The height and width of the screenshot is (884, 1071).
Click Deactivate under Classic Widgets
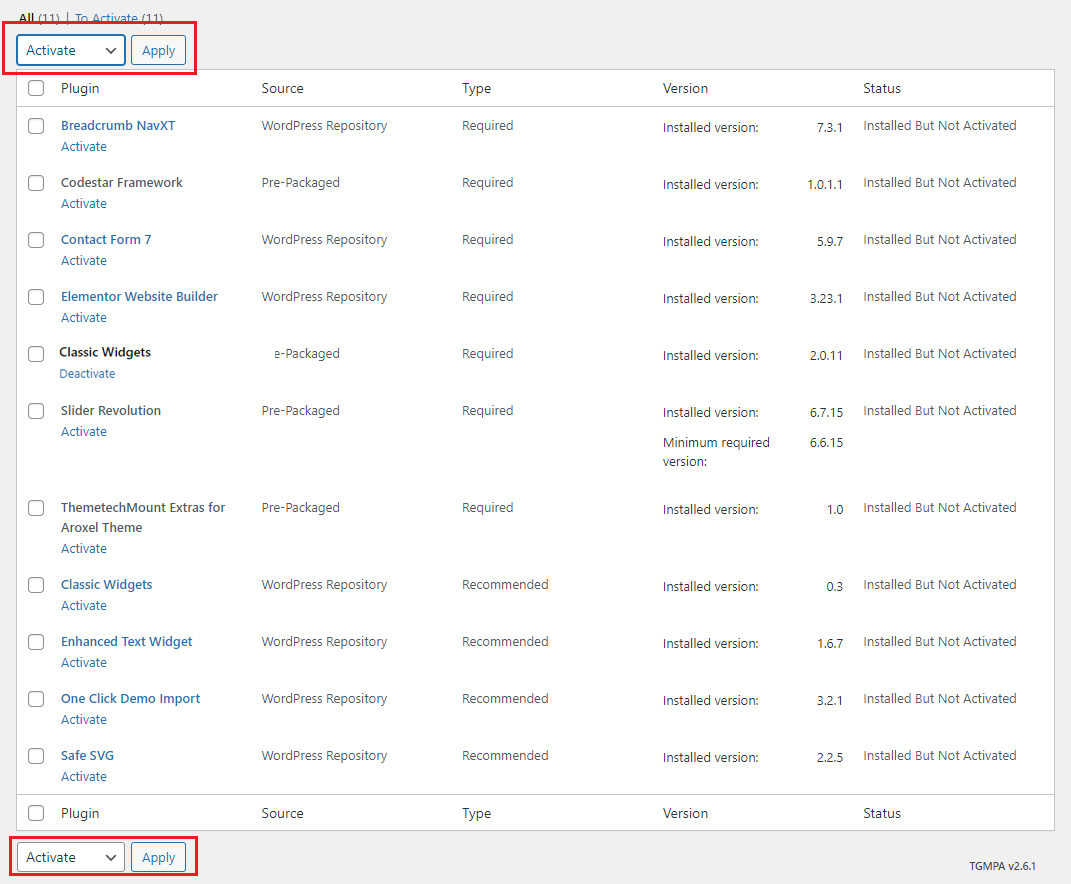87,374
